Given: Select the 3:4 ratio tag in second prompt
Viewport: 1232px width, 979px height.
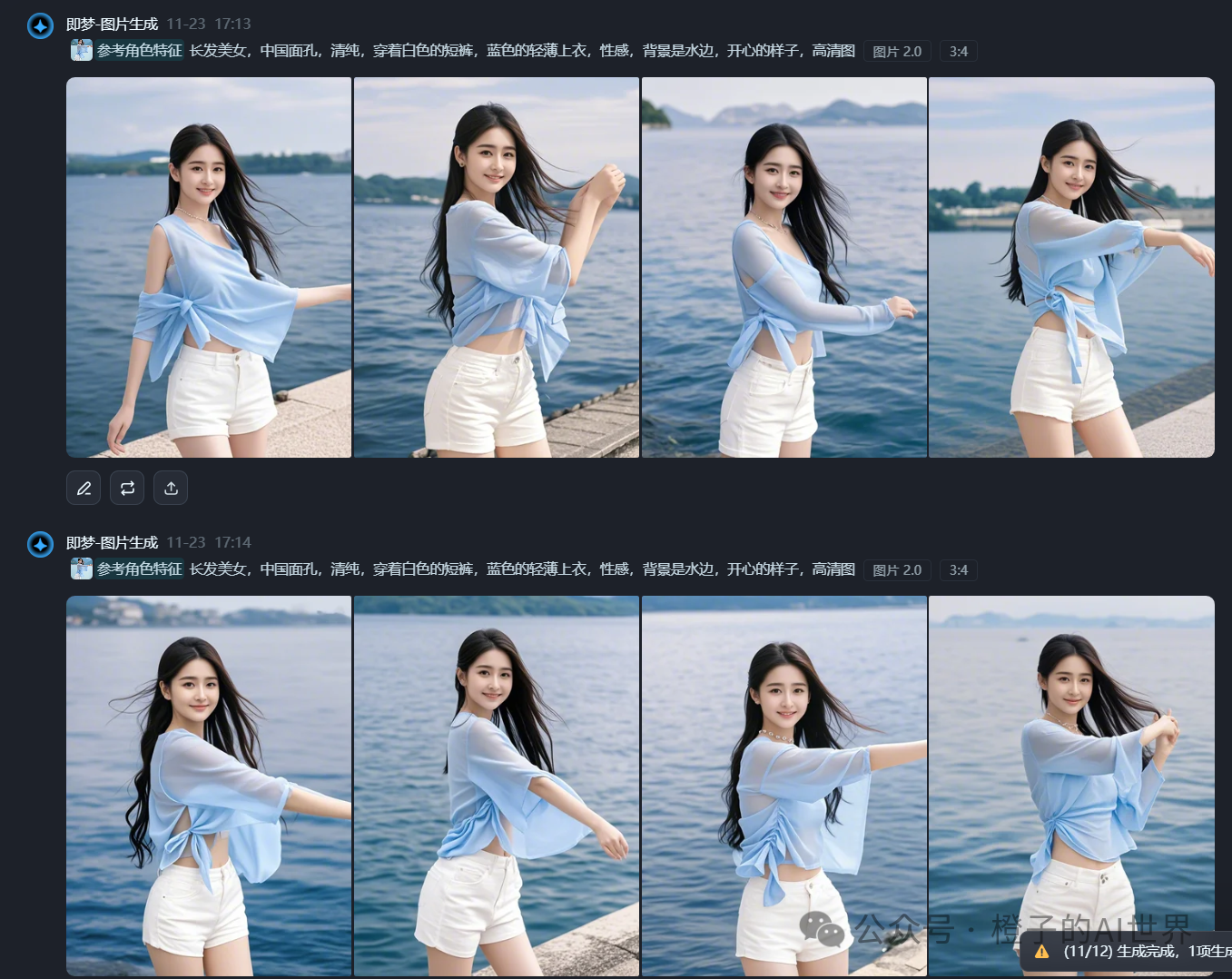Looking at the screenshot, I should coord(958,570).
